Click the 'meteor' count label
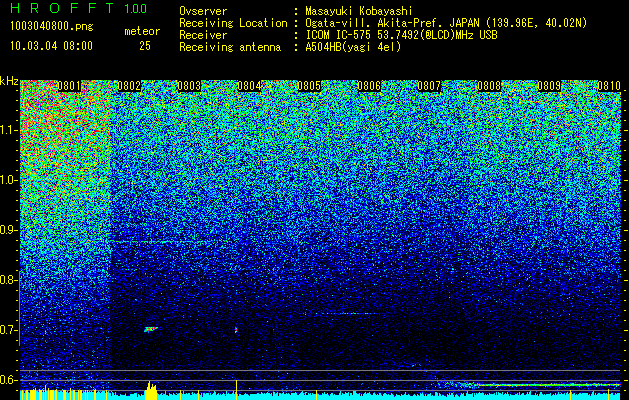 tap(142, 31)
